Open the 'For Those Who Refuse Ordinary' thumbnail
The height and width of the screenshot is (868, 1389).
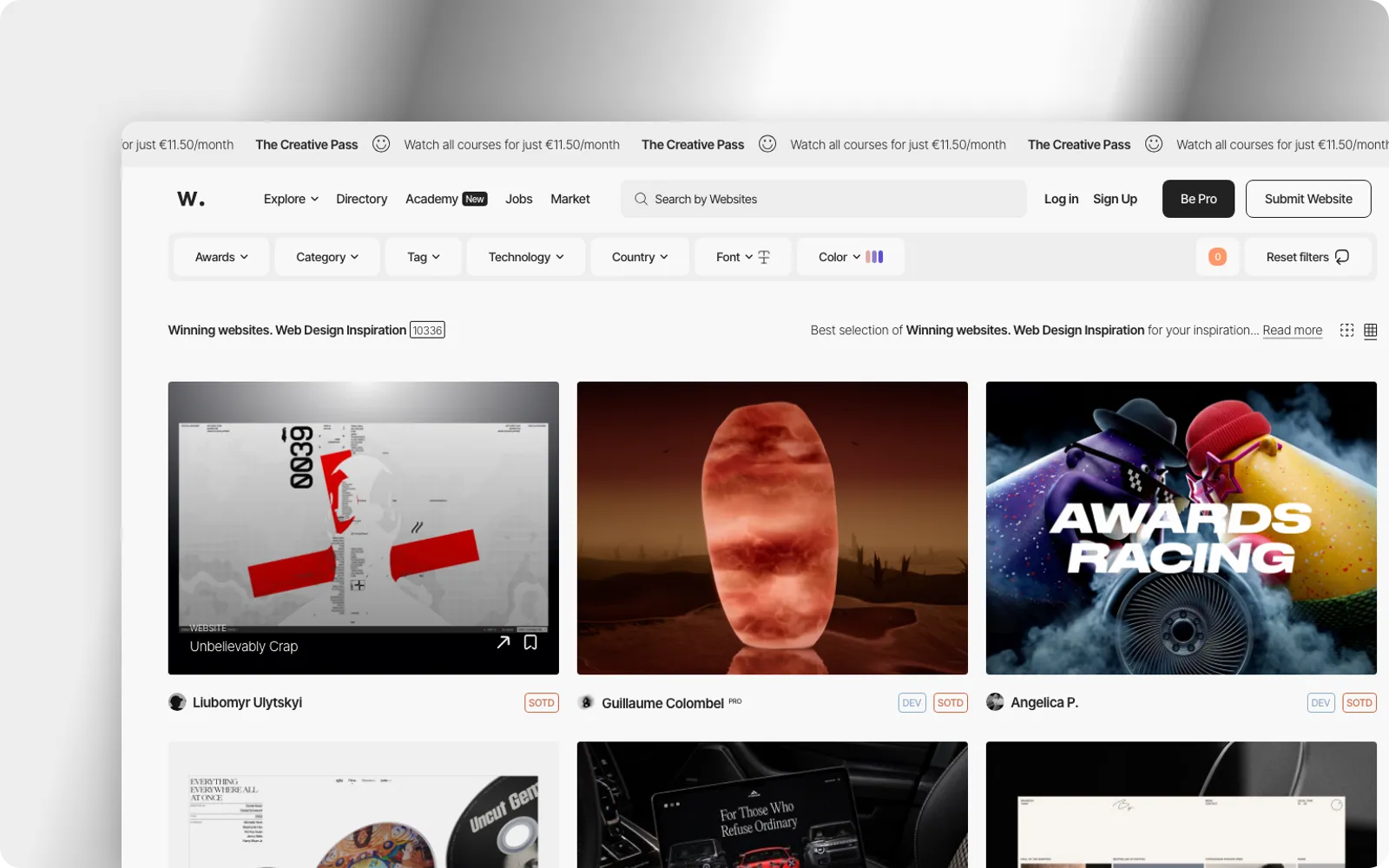pyautogui.click(x=773, y=805)
